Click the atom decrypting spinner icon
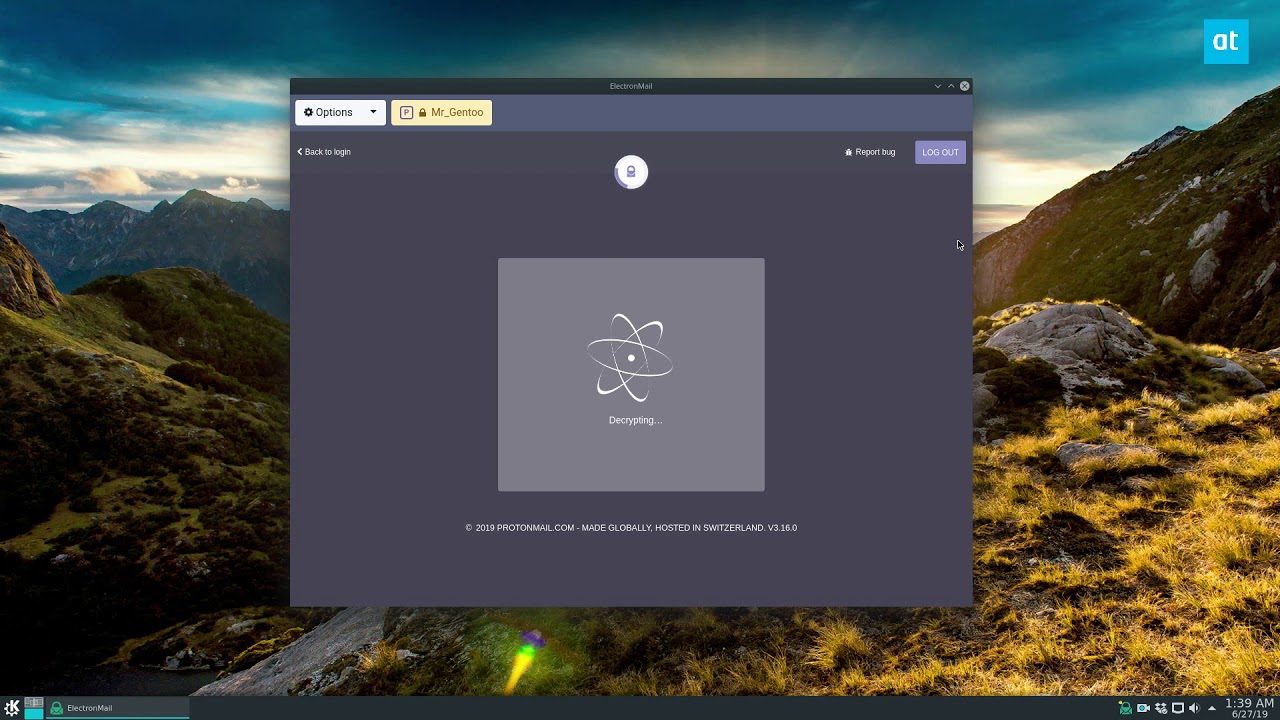 click(x=630, y=358)
